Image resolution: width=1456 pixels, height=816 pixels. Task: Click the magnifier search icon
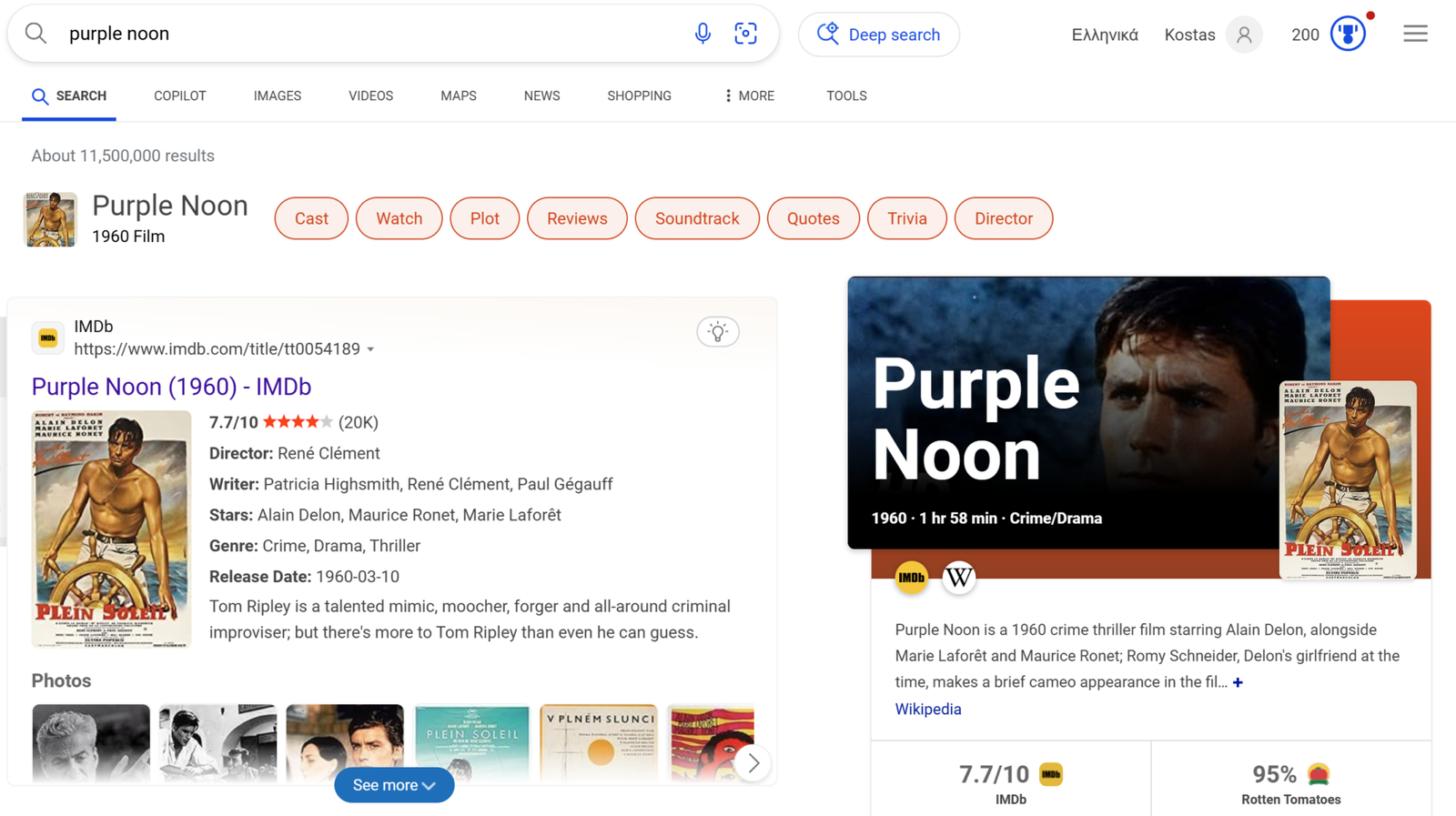coord(36,34)
